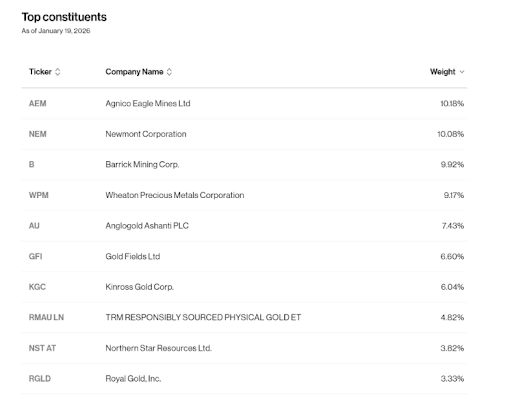Image resolution: width=512 pixels, height=407 pixels.
Task: Select Newmont Corporation row name
Action: 146,134
